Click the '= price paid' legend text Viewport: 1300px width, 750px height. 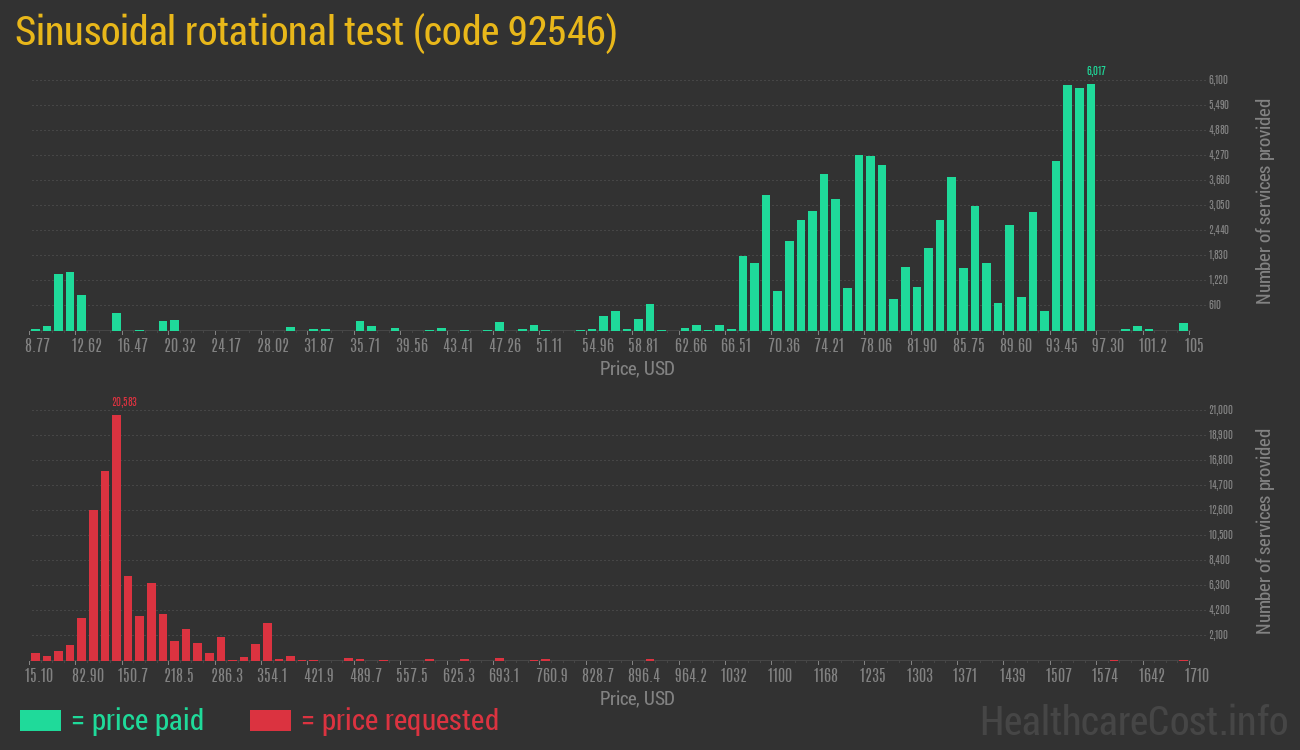138,720
